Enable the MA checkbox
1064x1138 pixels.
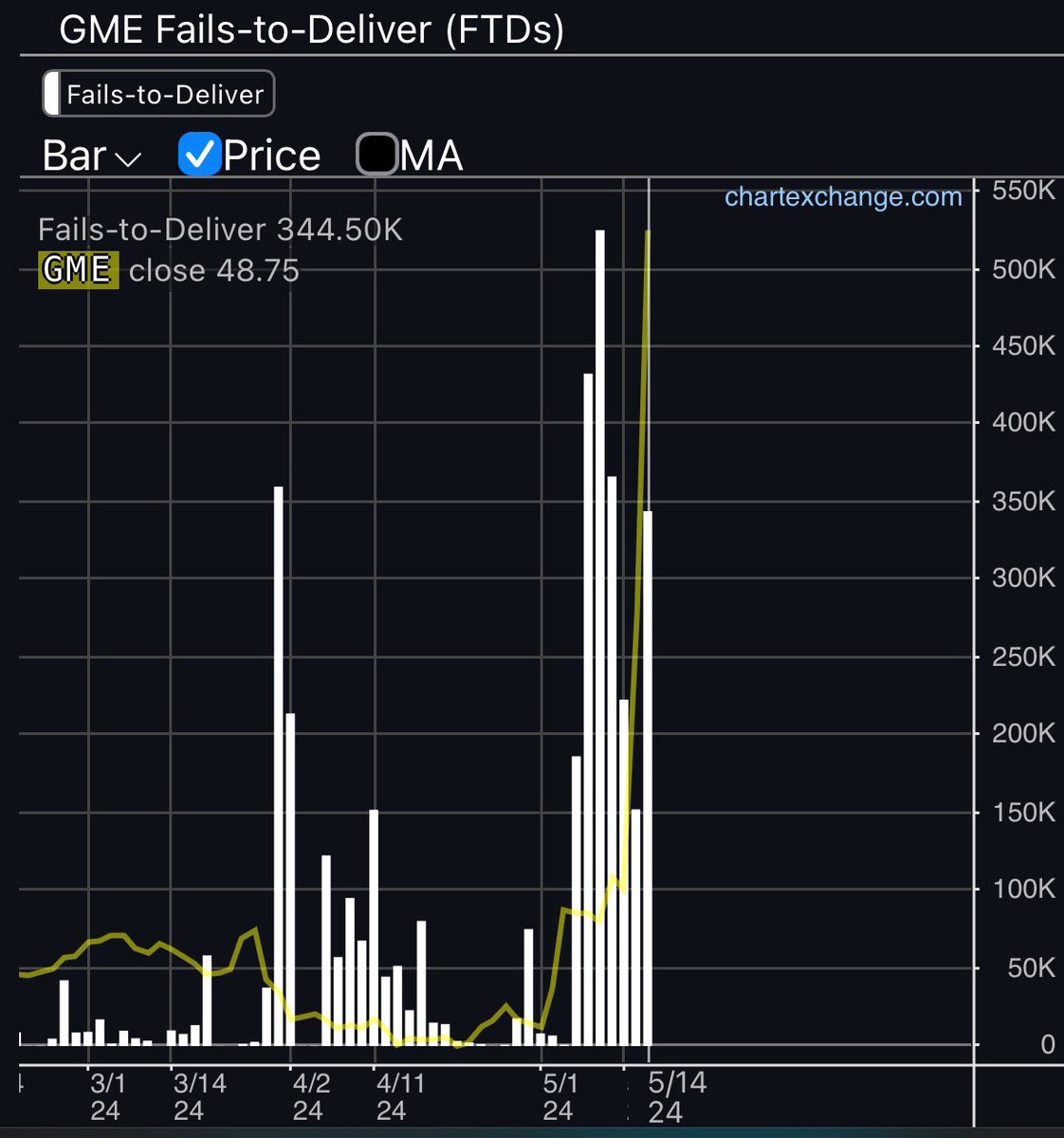(376, 156)
